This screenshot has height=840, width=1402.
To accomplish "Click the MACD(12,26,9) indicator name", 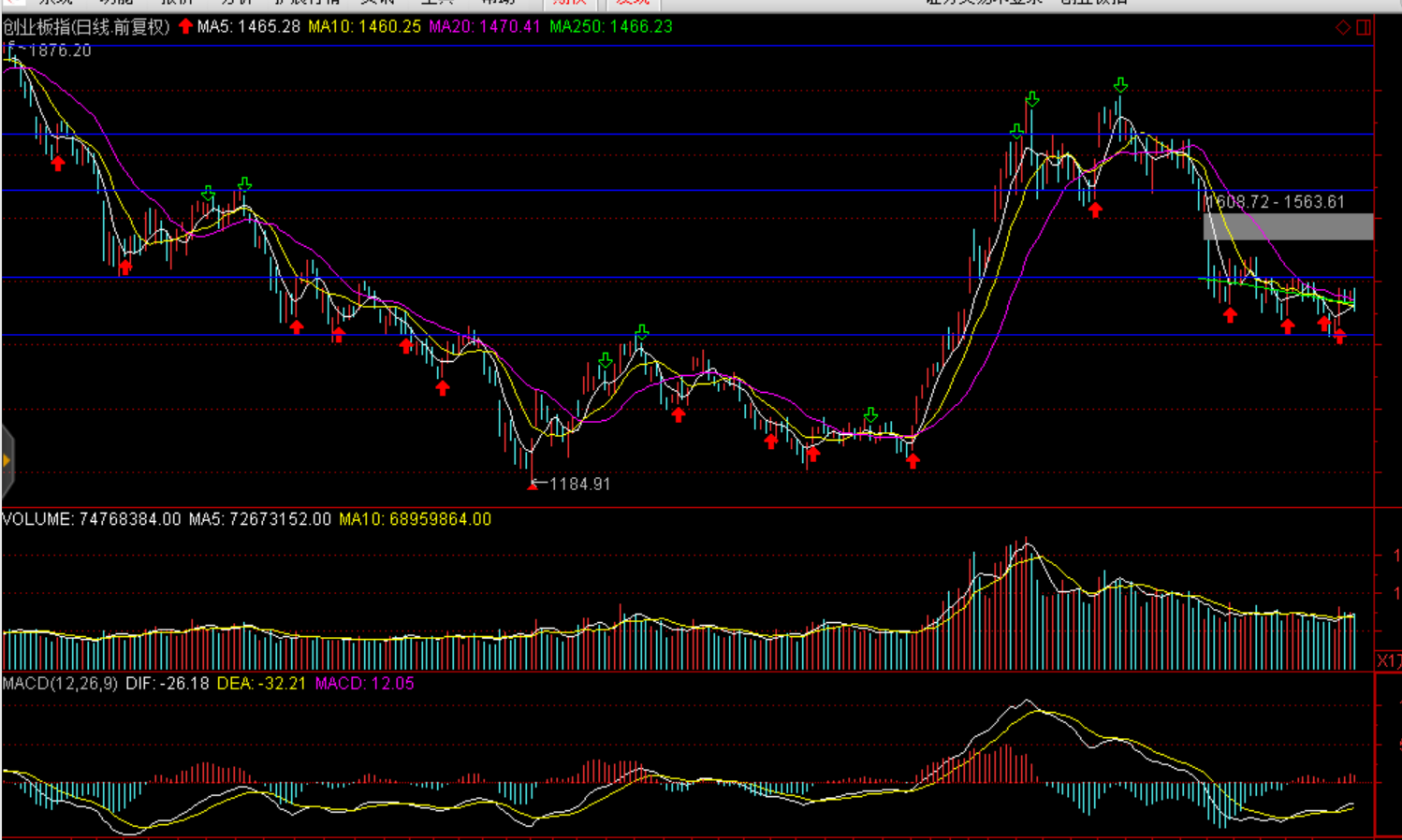I will coord(60,684).
